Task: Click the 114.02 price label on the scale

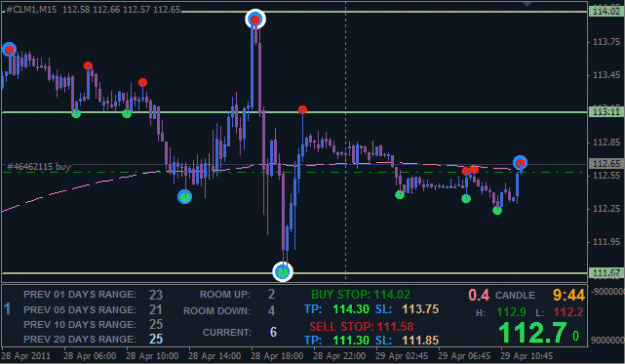Action: (x=606, y=12)
